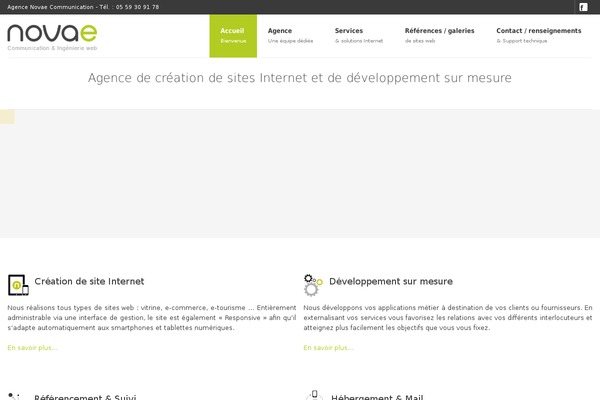Click the phone number text in top bar
This screenshot has width=600, height=400.
click(x=137, y=7)
